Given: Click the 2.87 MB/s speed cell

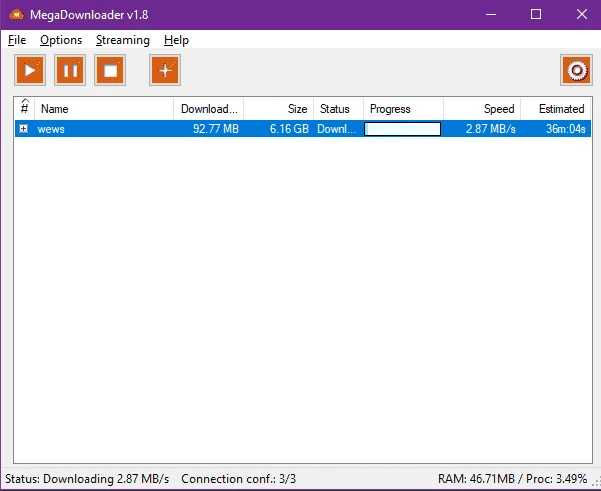Looking at the screenshot, I should pos(491,129).
